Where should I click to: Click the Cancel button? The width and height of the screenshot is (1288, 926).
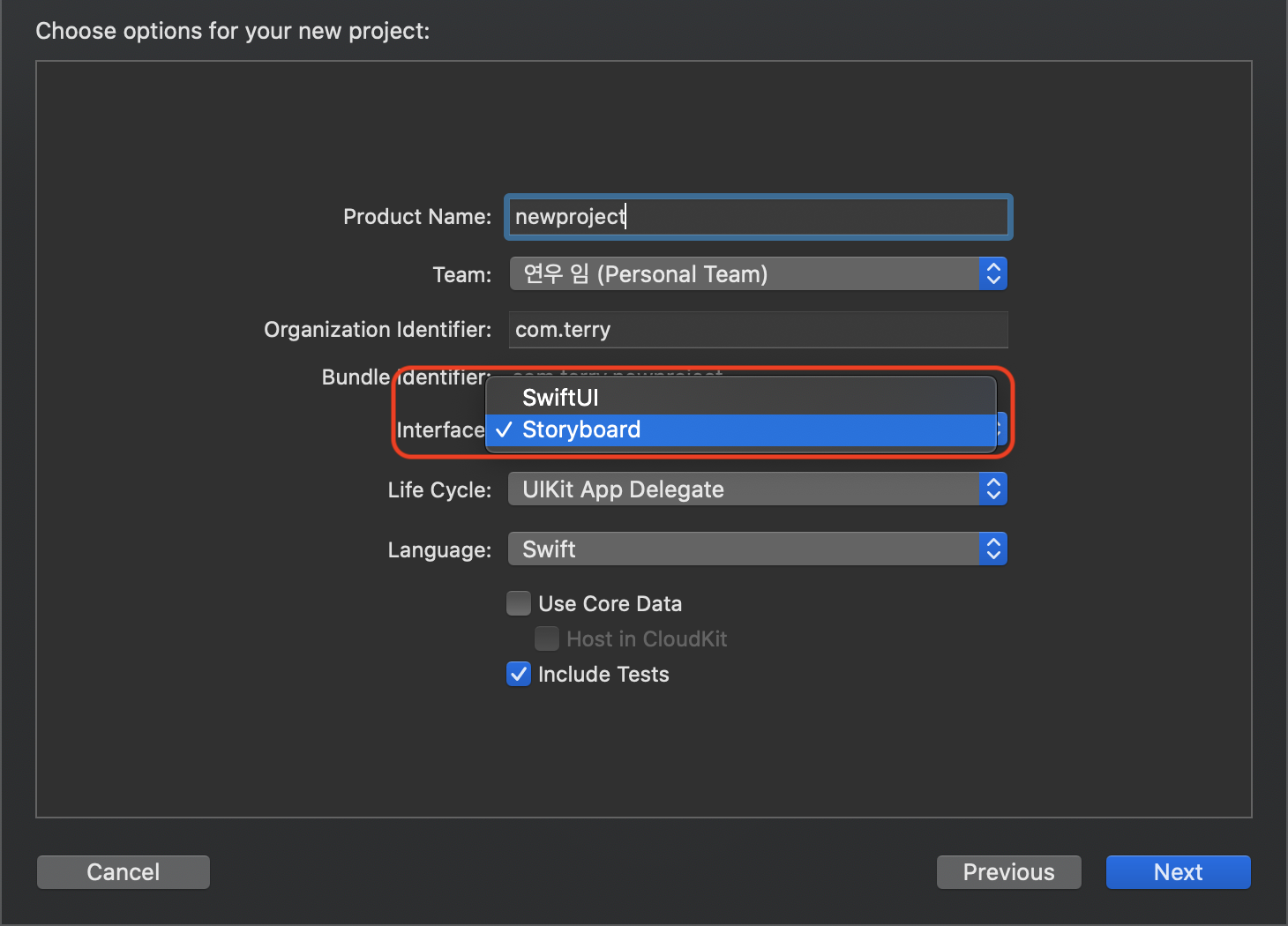(124, 872)
